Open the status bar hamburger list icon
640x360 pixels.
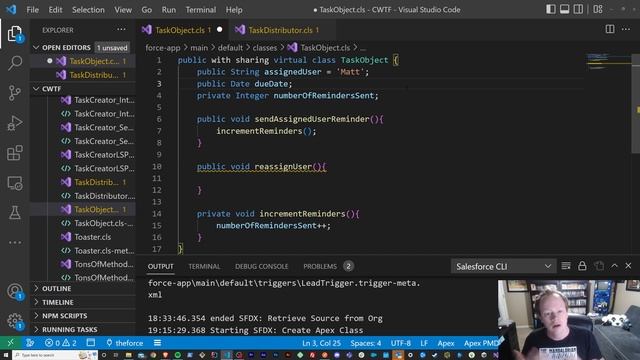(x=158, y=343)
